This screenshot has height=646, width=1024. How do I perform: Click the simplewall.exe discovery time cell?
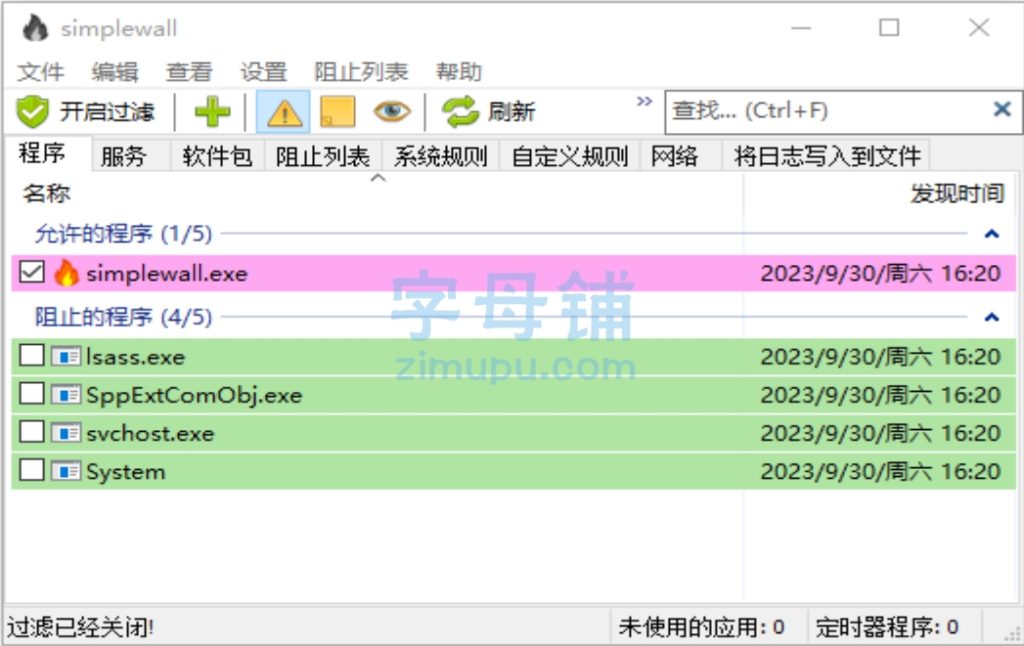880,273
